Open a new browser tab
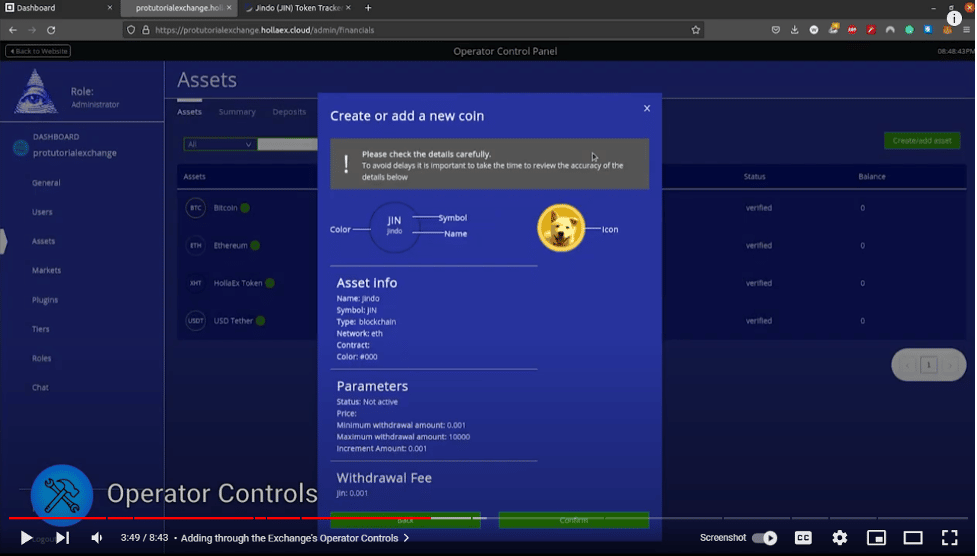Image resolution: width=977 pixels, height=556 pixels. (x=368, y=8)
